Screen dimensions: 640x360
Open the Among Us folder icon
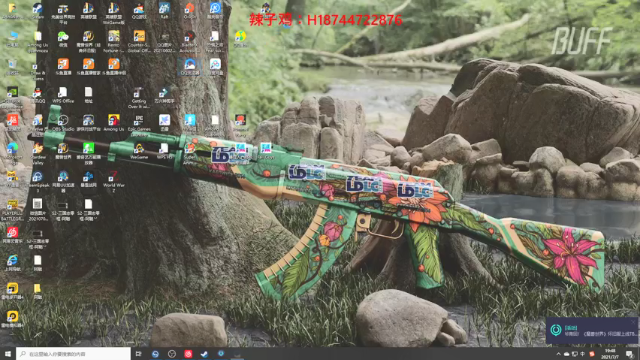[38, 41]
